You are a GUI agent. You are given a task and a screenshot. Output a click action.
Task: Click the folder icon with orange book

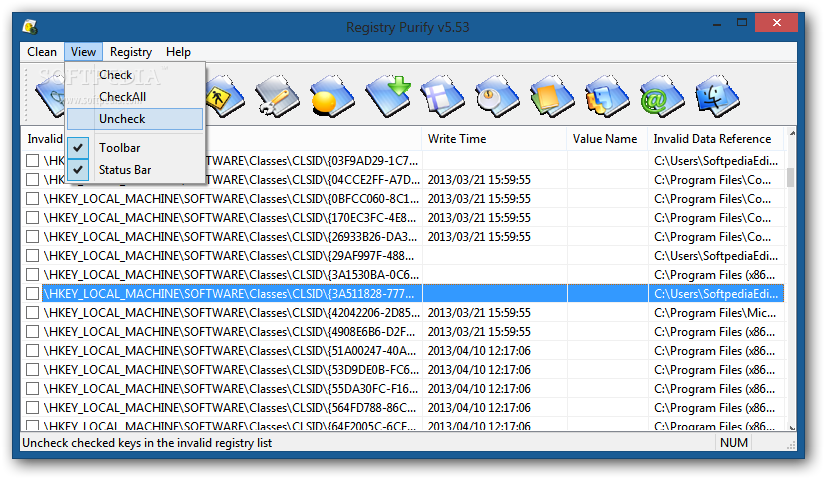point(552,96)
